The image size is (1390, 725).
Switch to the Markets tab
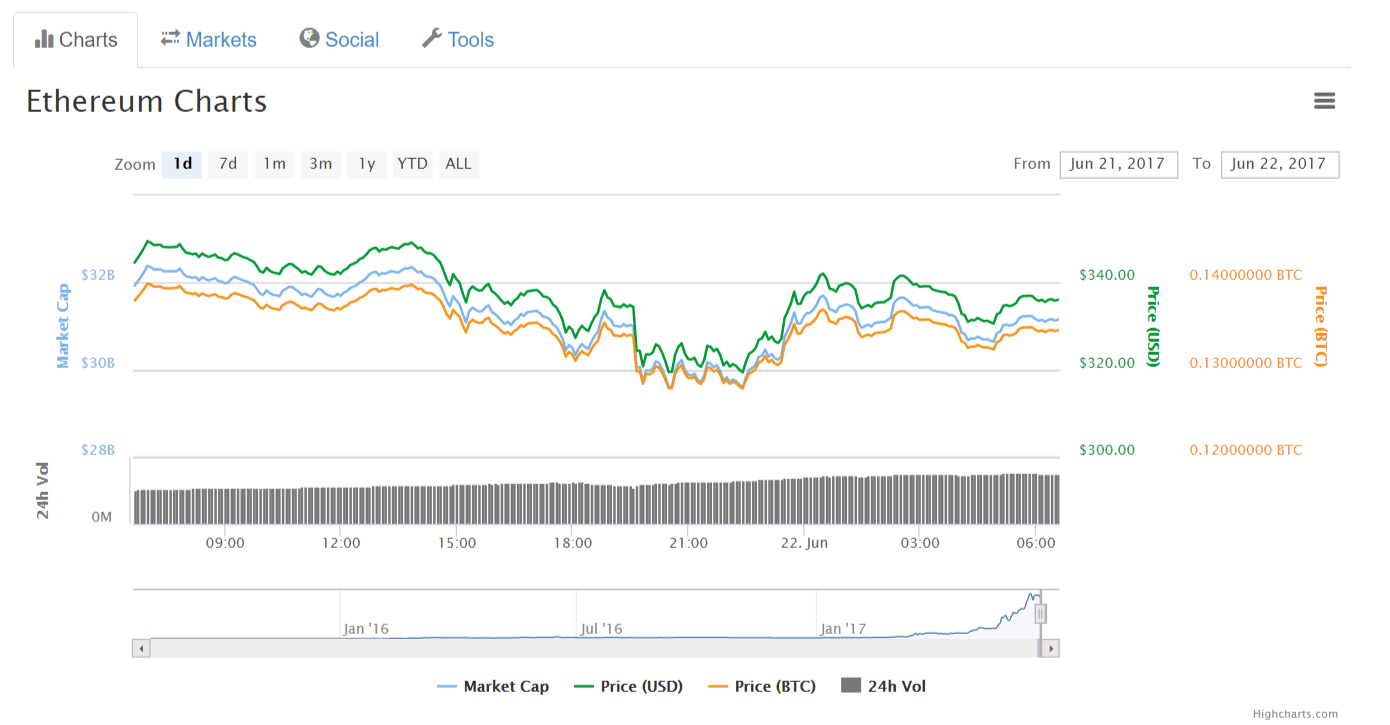tap(220, 40)
